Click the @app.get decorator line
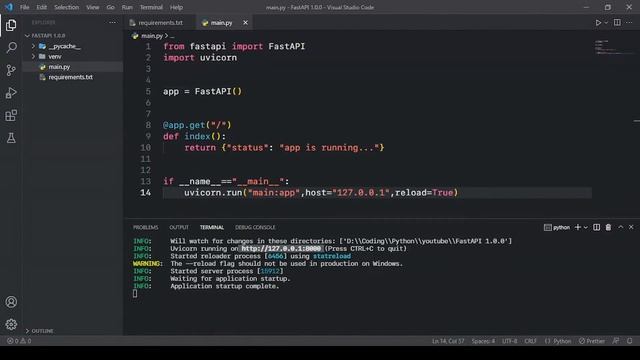Image resolution: width=640 pixels, height=360 pixels. (197, 125)
